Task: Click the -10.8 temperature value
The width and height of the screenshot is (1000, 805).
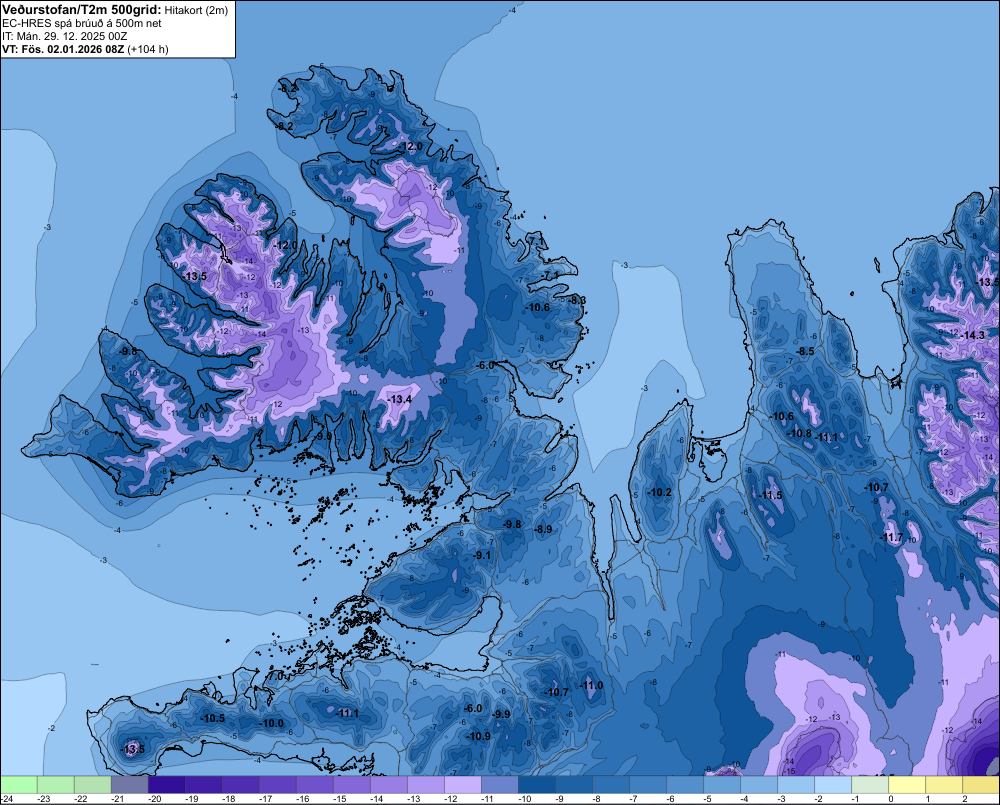Action: tap(800, 434)
